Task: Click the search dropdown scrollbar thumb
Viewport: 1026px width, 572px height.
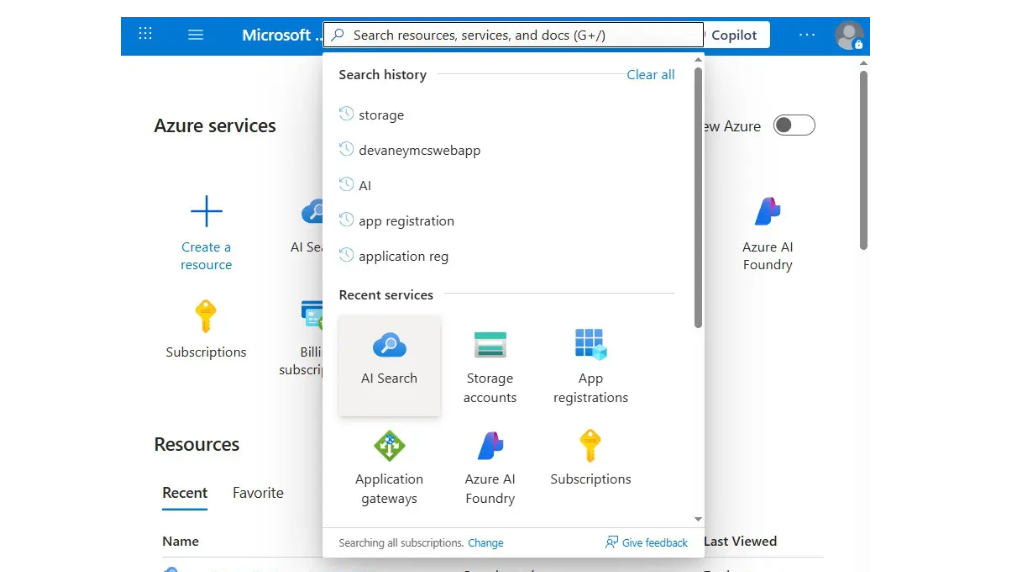Action: 698,196
